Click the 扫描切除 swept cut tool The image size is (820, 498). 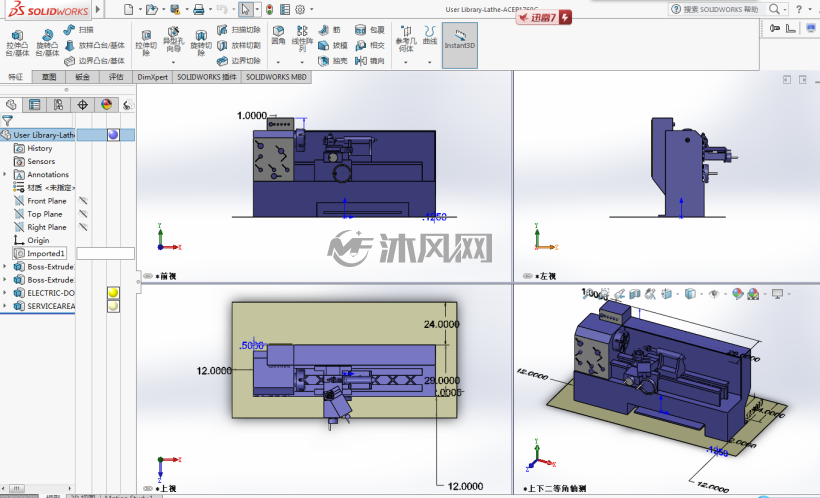[x=238, y=30]
